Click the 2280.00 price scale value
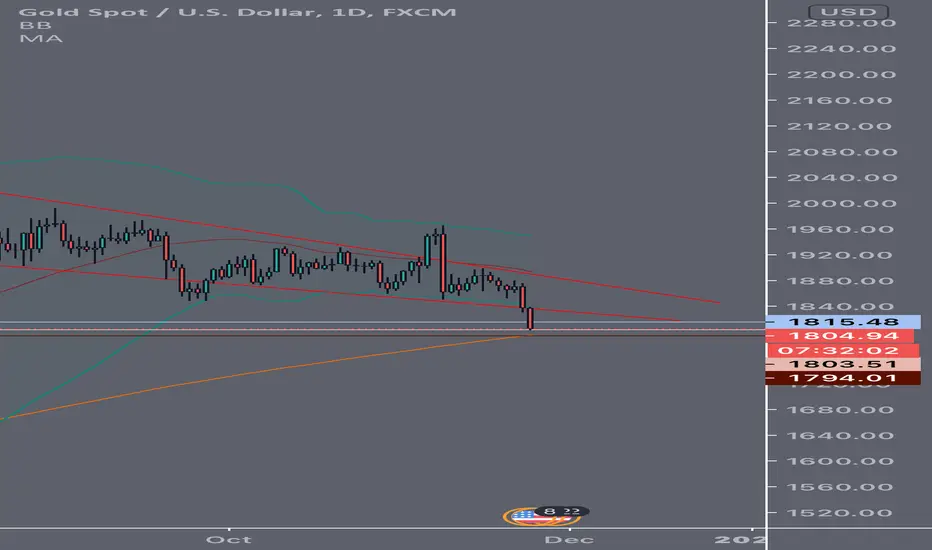The width and height of the screenshot is (932, 550). click(841, 24)
